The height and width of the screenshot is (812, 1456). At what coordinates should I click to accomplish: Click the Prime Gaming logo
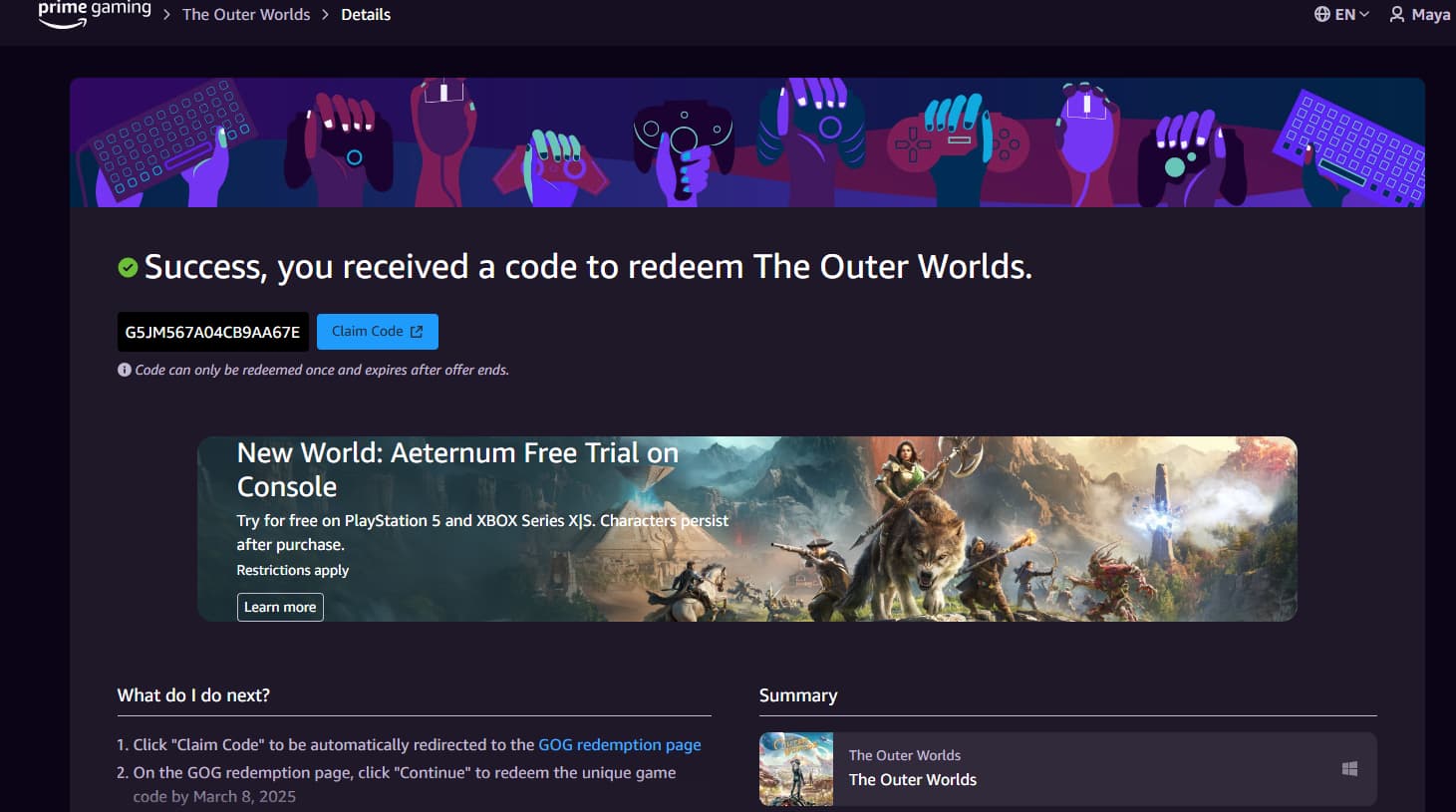(x=95, y=13)
